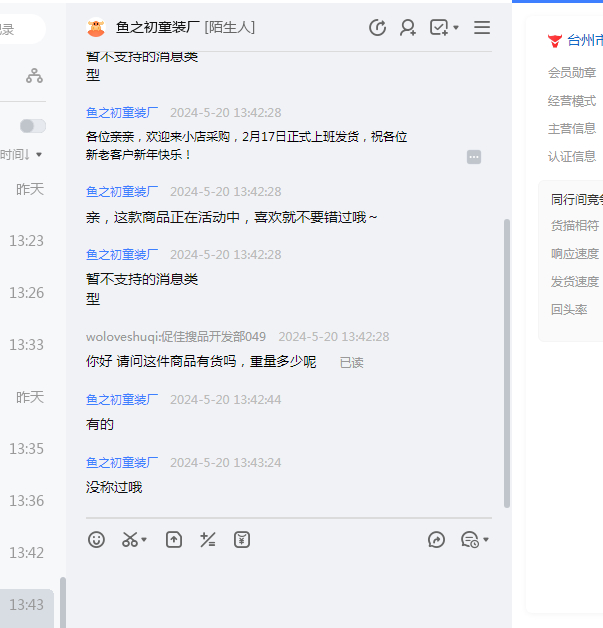Click the add contact icon in header
The image size is (603, 628).
408,28
